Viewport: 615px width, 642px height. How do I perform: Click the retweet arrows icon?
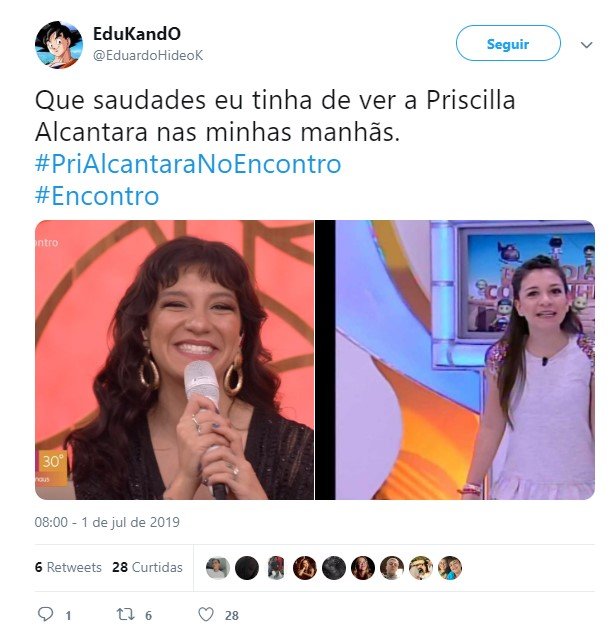click(125, 614)
